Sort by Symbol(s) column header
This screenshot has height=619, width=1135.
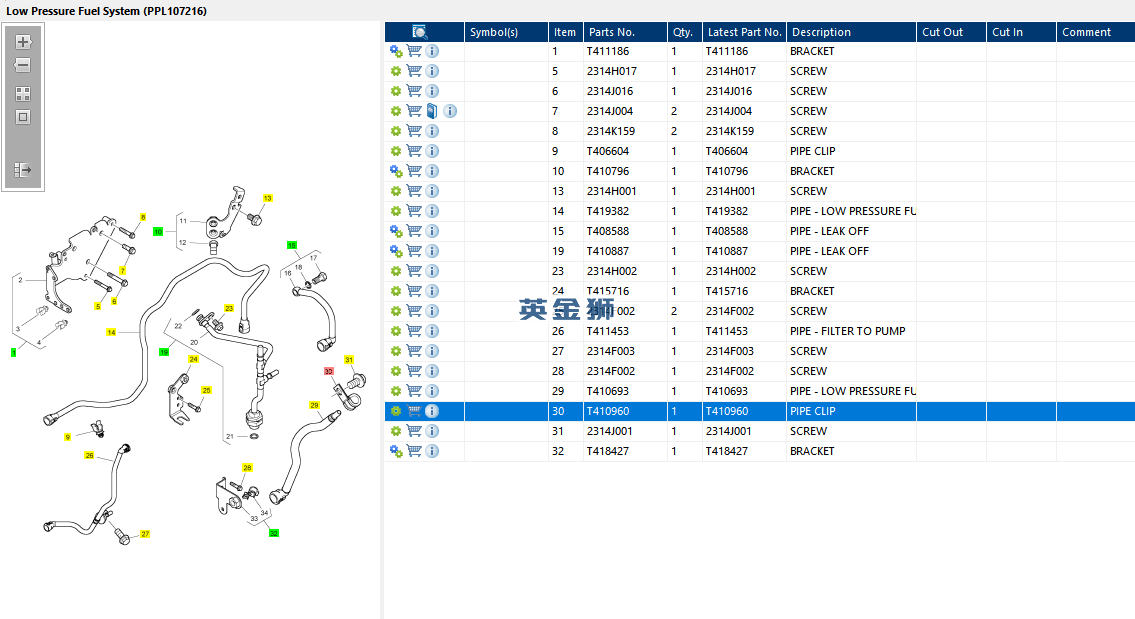pos(506,32)
